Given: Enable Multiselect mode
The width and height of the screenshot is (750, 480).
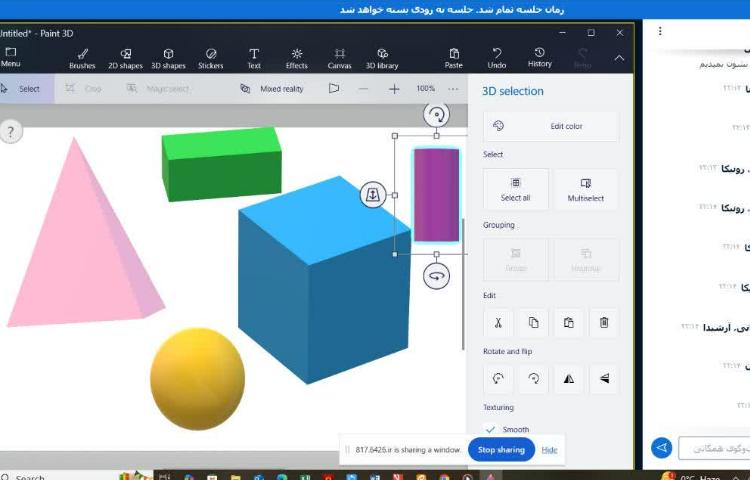Looking at the screenshot, I should [585, 189].
